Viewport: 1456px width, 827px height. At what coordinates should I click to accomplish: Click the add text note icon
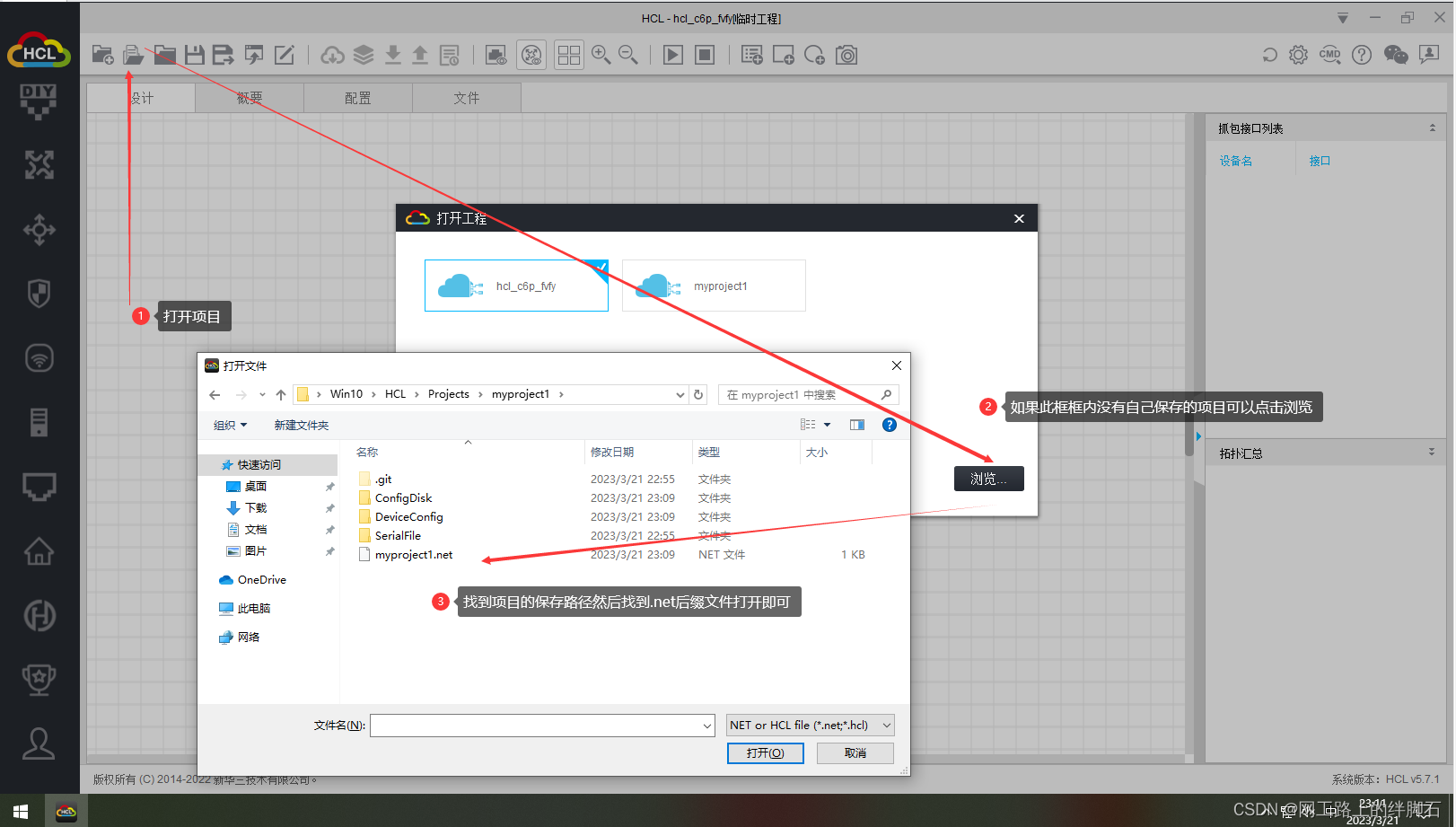click(x=752, y=55)
